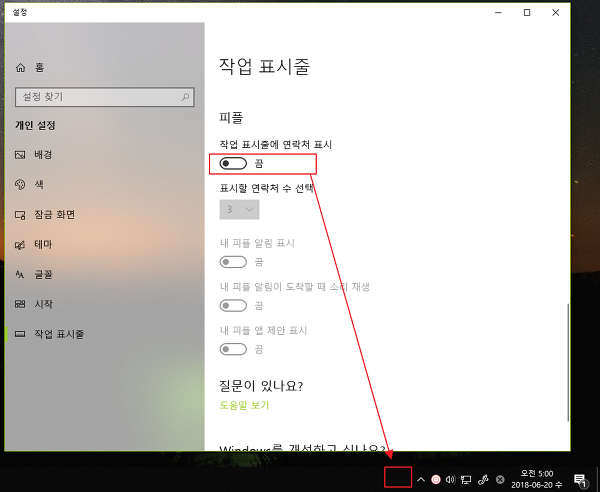This screenshot has height=492, width=600.
Task: Click the search magnifier in 설정 찾기
Action: coord(185,97)
